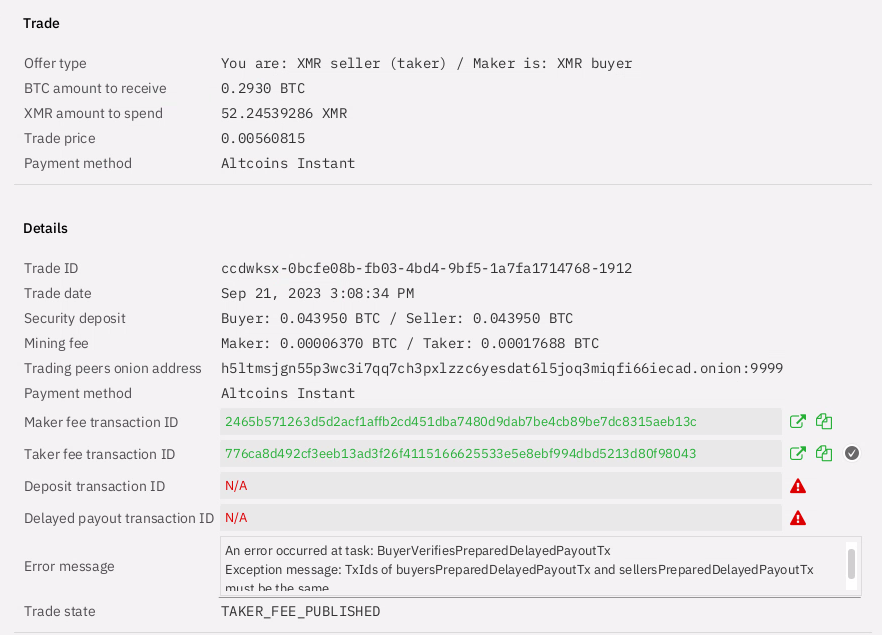Click the grey checkmark beside taker fee row
Screen dimensions: 882x635
tap(852, 453)
